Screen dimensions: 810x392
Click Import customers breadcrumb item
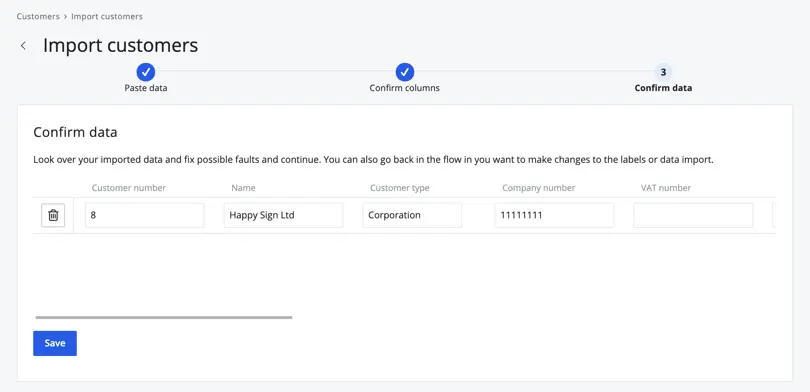(107, 17)
